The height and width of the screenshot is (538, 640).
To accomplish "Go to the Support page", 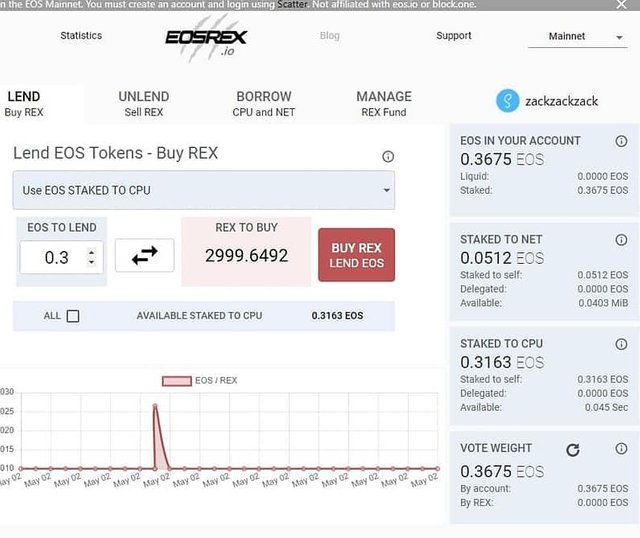I will point(453,36).
